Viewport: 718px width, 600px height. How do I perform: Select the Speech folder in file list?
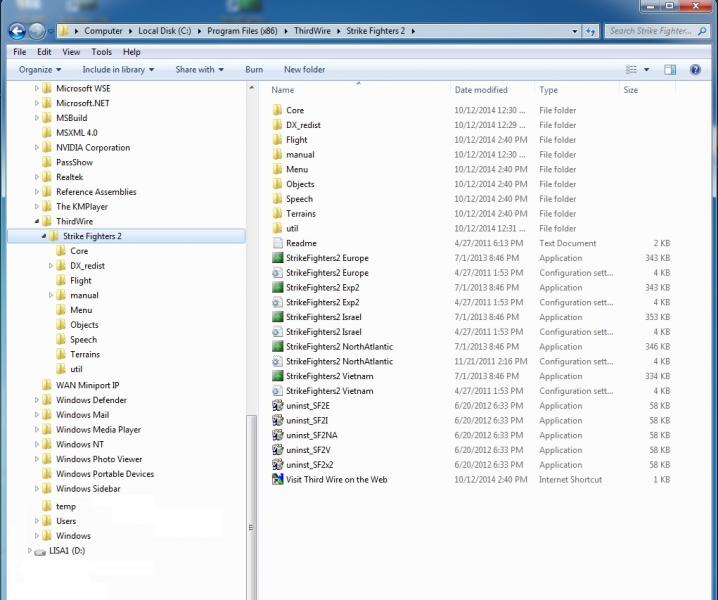(299, 199)
